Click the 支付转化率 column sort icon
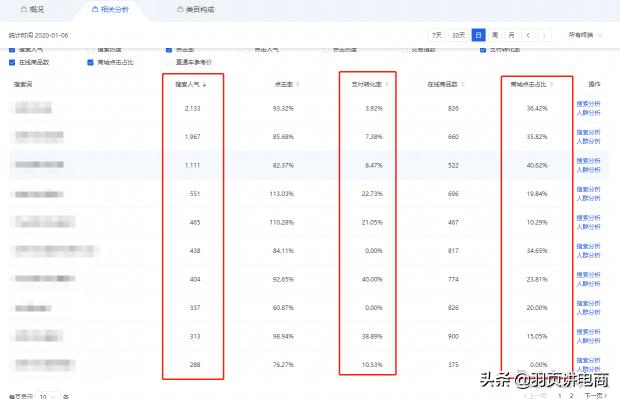620x399 pixels. [387, 84]
